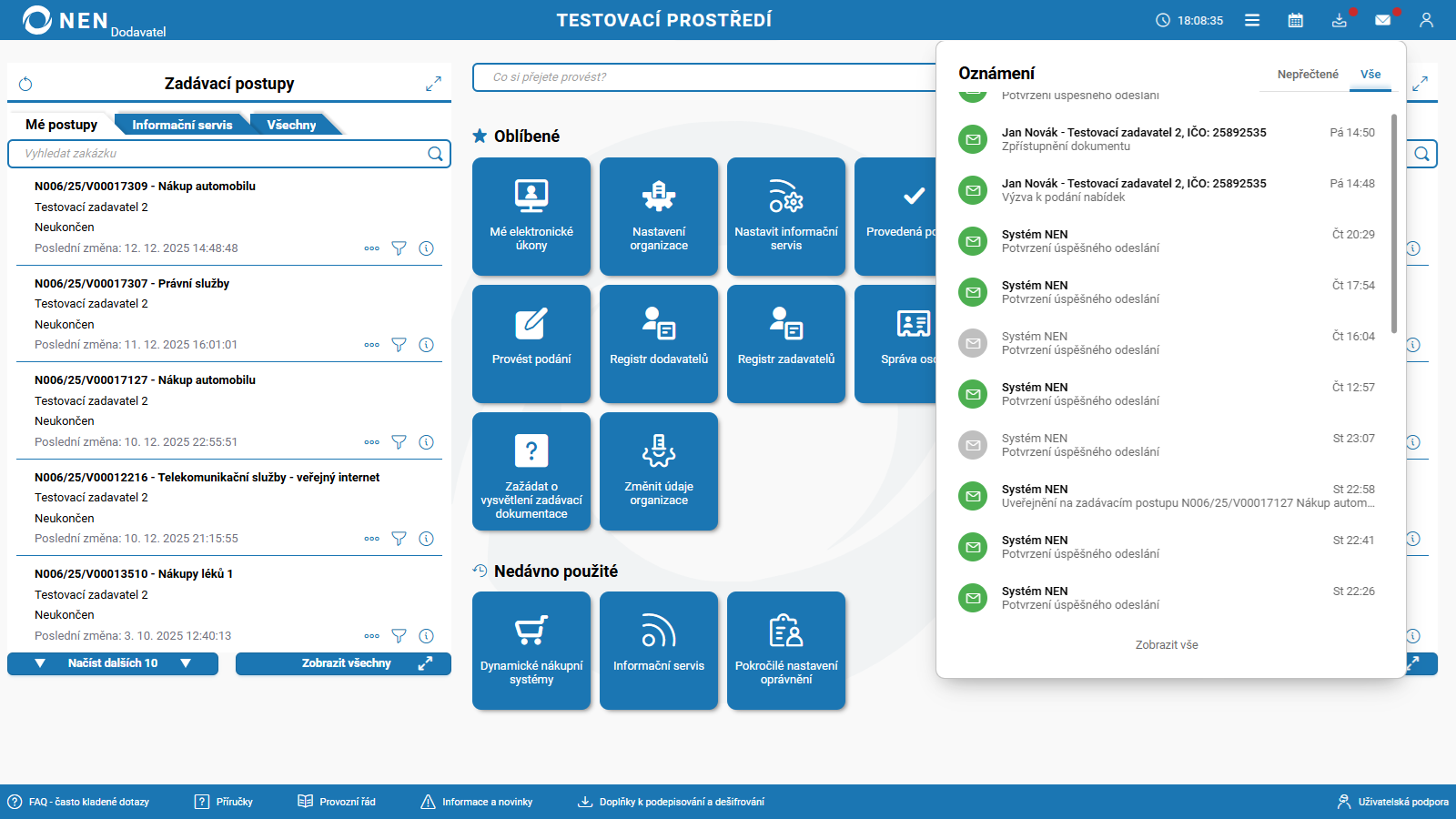The width and height of the screenshot is (1456, 819).
Task: Click the downloads icon in header
Action: click(x=1339, y=20)
